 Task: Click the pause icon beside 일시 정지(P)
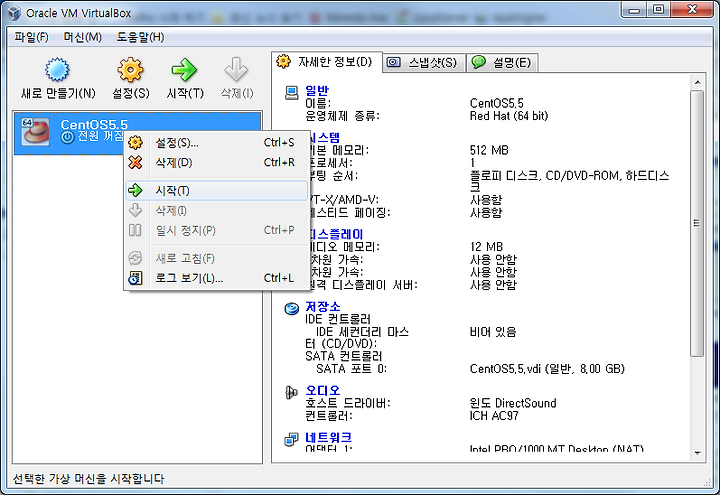point(135,230)
